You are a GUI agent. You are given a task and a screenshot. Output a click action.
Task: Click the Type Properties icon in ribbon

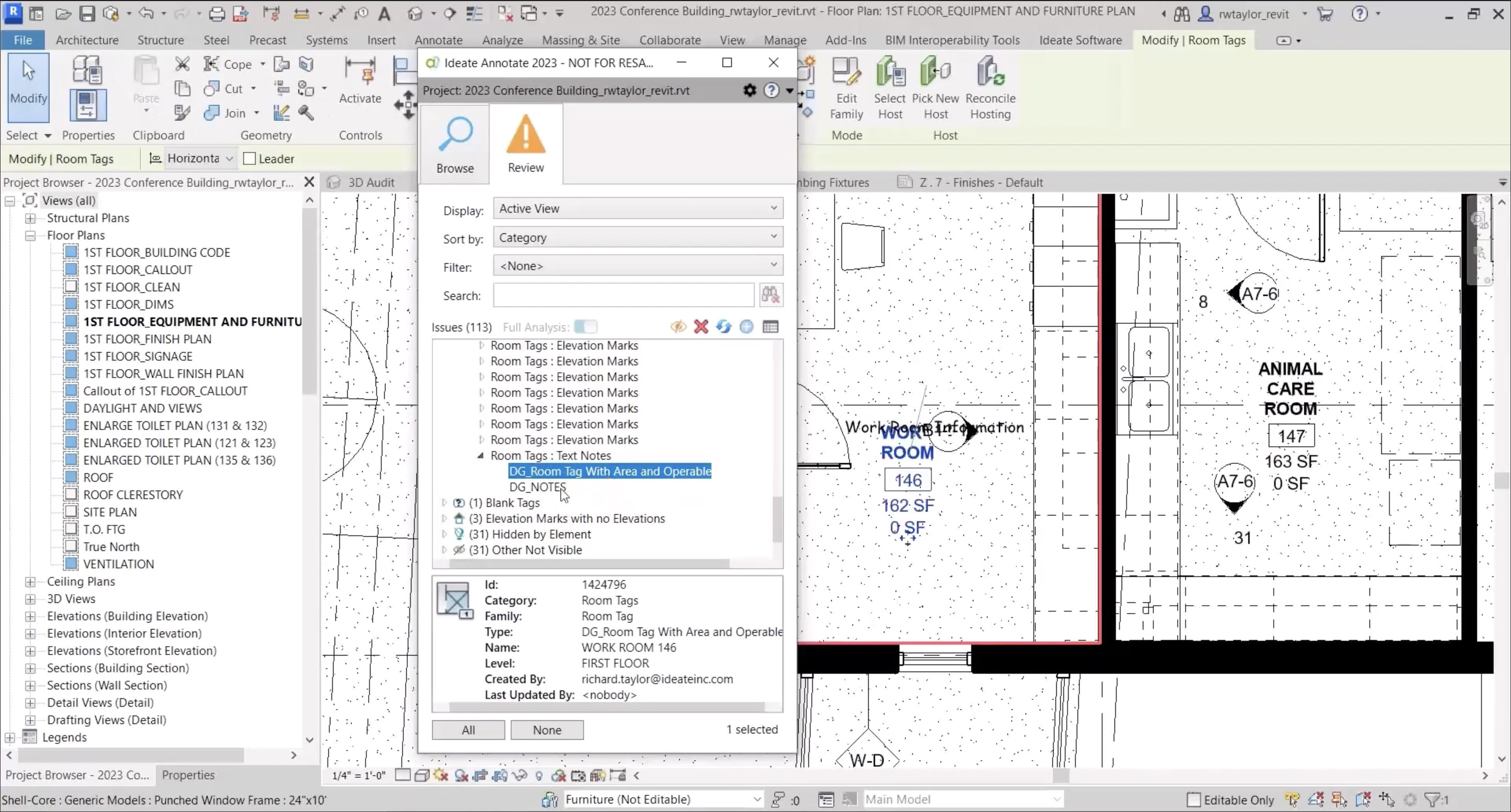click(88, 70)
